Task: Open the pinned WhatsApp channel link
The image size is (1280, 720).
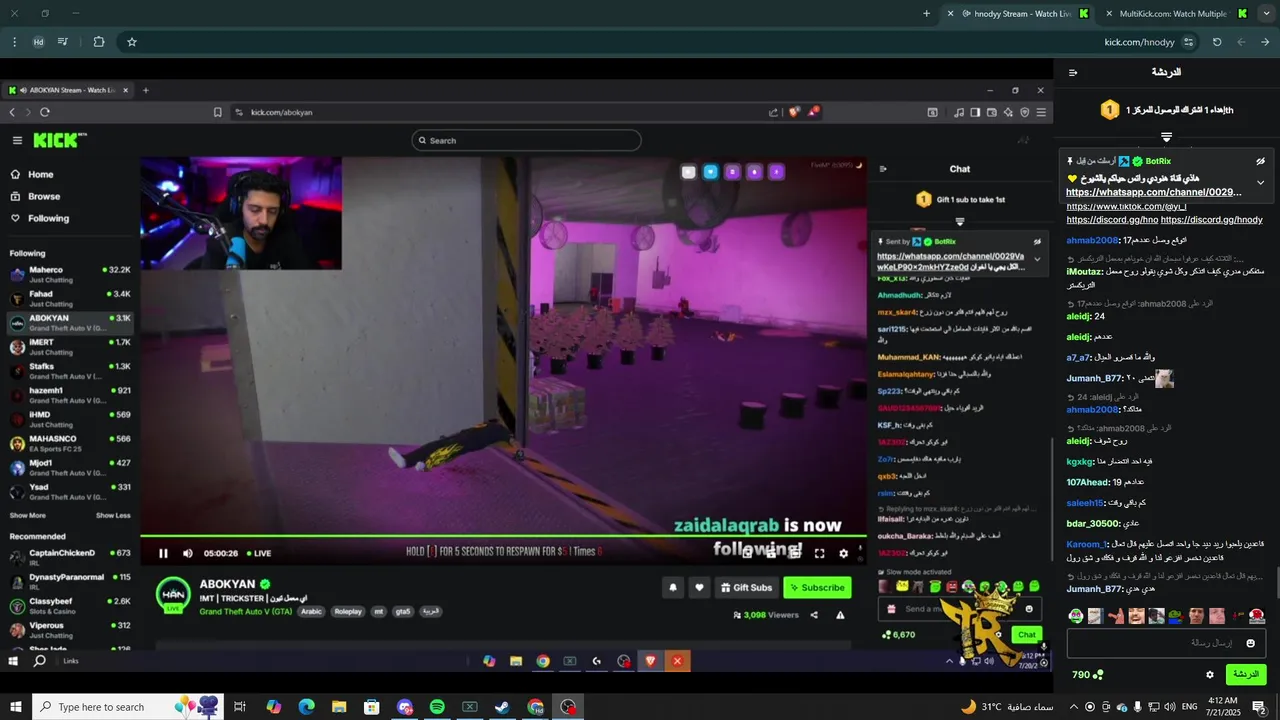Action: pyautogui.click(x=1153, y=192)
